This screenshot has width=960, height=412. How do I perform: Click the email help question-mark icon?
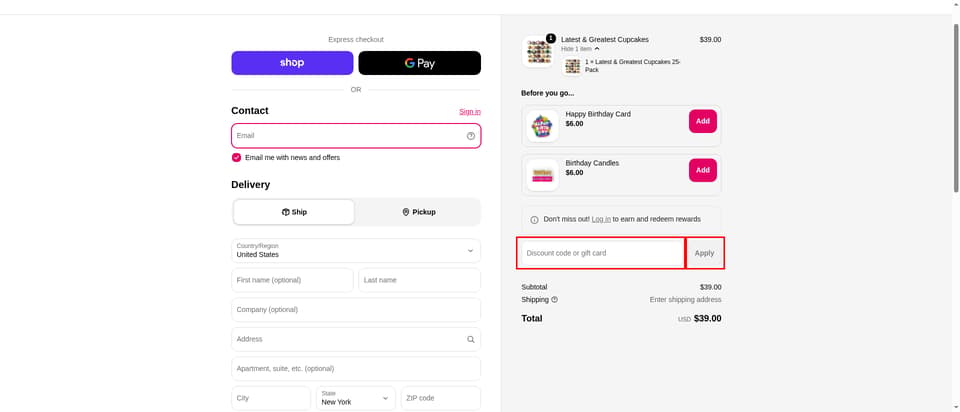tap(470, 136)
